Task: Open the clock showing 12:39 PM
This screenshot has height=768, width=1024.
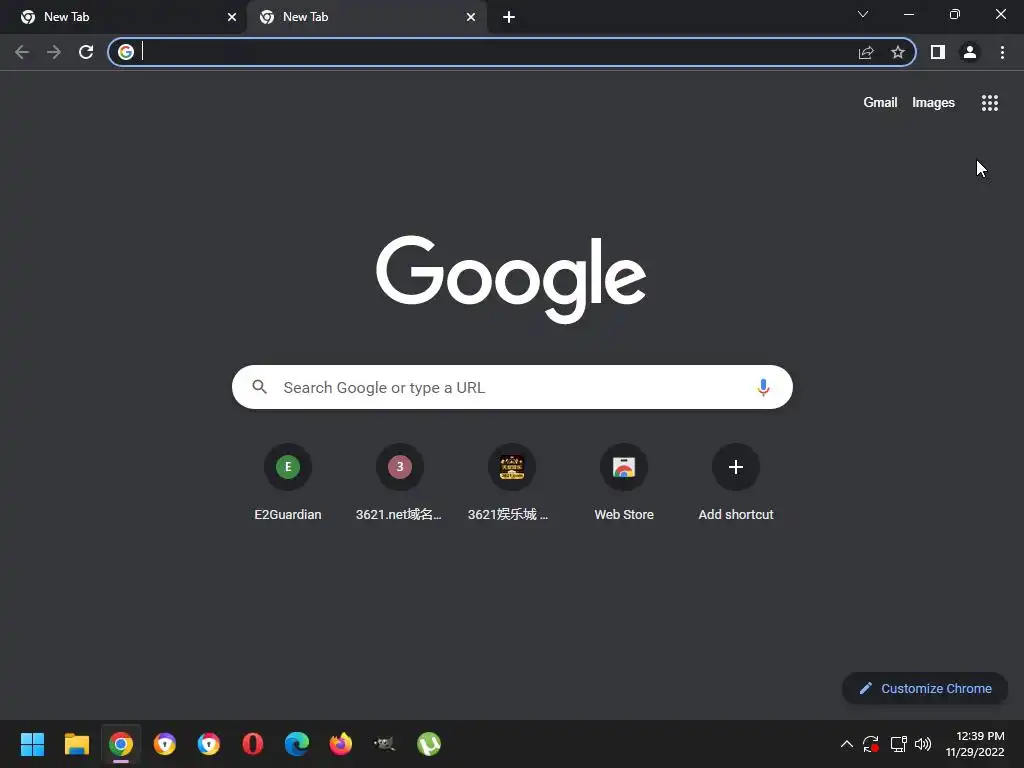Action: (x=975, y=744)
